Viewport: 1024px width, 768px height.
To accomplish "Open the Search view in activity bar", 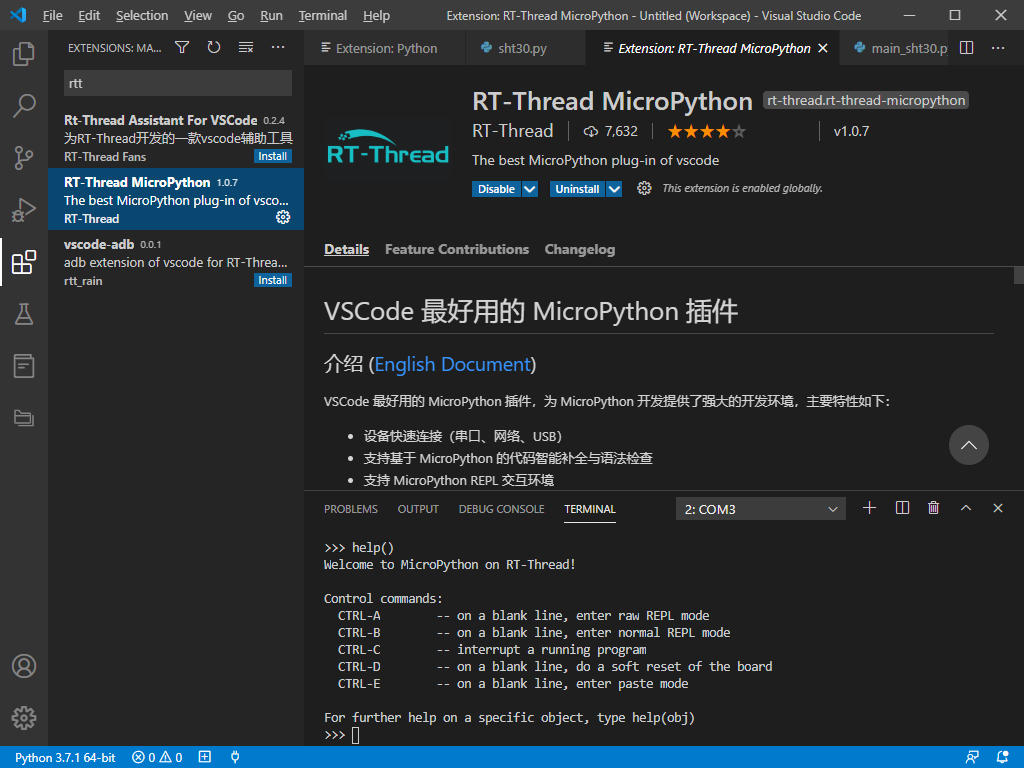I will tap(24, 105).
